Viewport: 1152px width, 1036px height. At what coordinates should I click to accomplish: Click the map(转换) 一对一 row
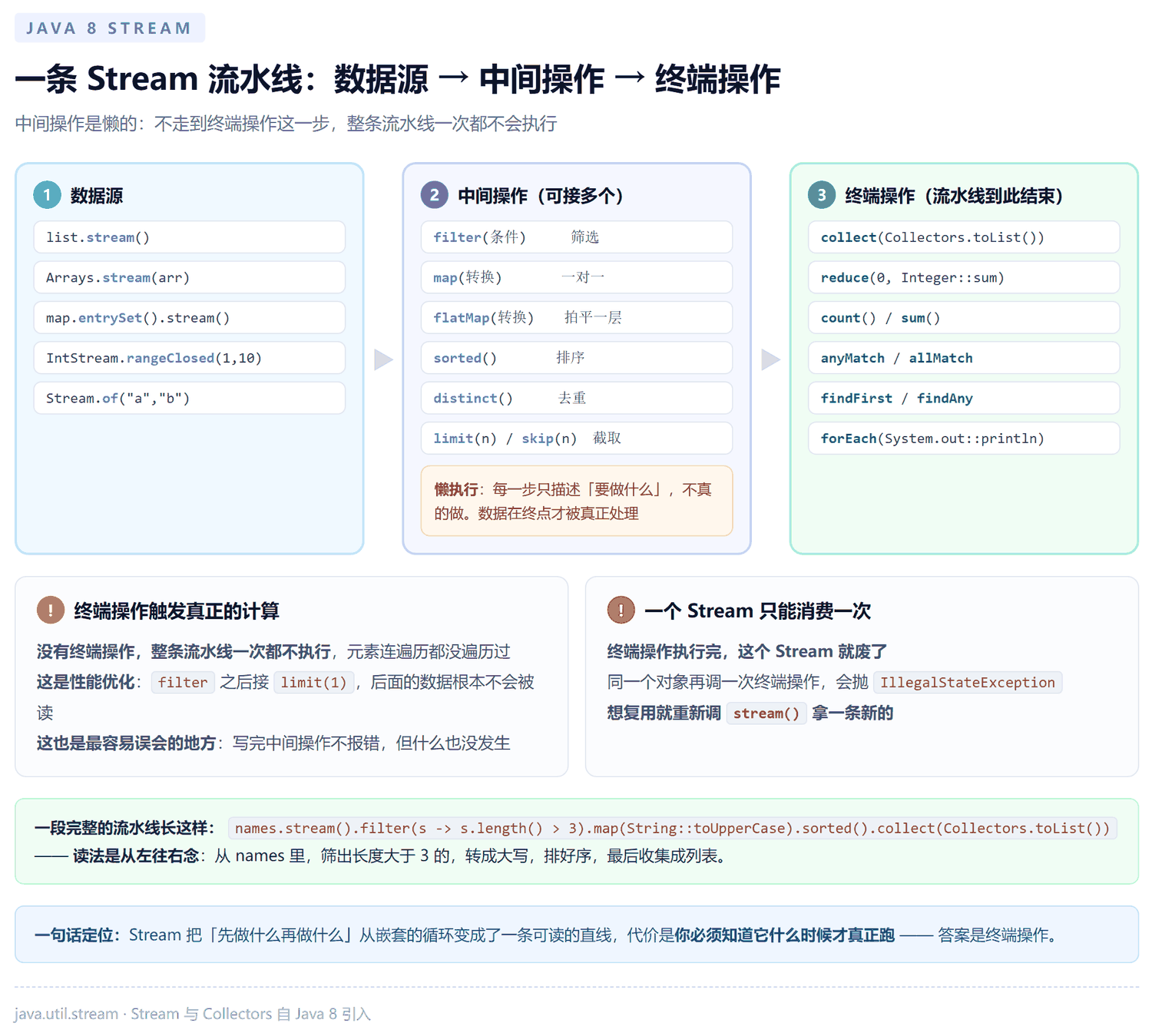[x=577, y=277]
